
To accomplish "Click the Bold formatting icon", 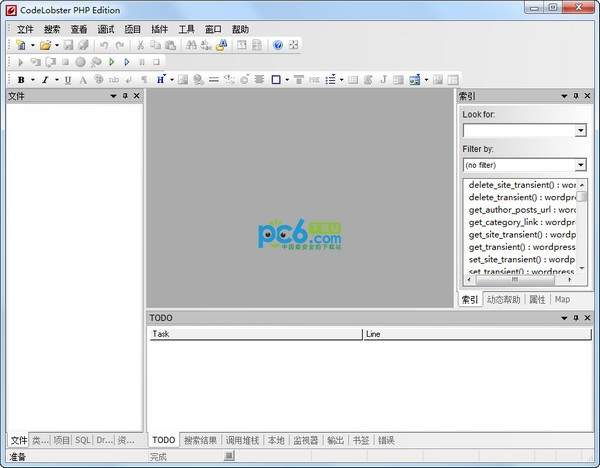I will point(21,79).
